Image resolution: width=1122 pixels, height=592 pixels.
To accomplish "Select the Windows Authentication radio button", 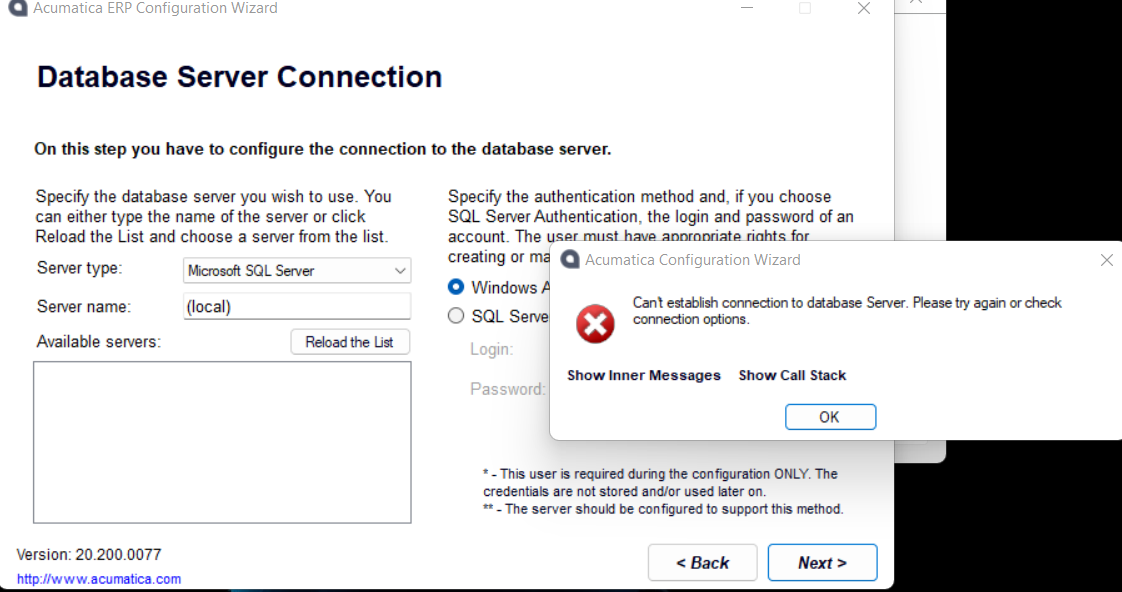I will (456, 287).
